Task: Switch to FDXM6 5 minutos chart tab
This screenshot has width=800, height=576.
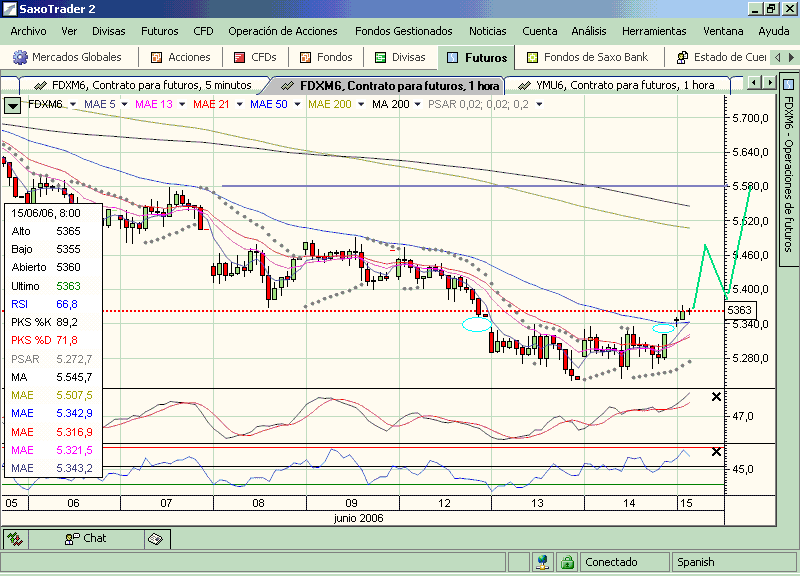Action: [x=143, y=85]
